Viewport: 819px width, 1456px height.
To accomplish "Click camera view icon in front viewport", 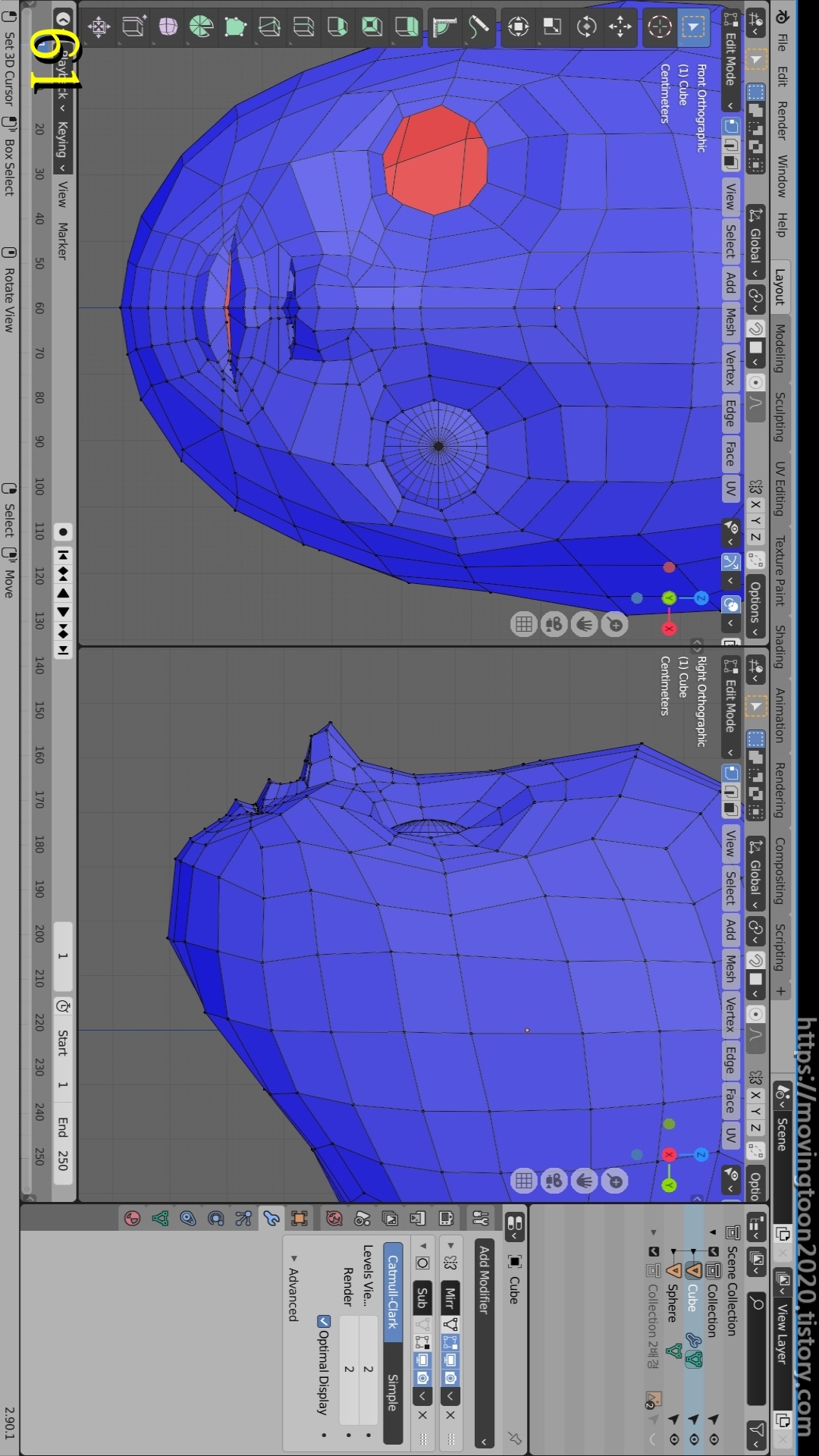I will pos(554,625).
